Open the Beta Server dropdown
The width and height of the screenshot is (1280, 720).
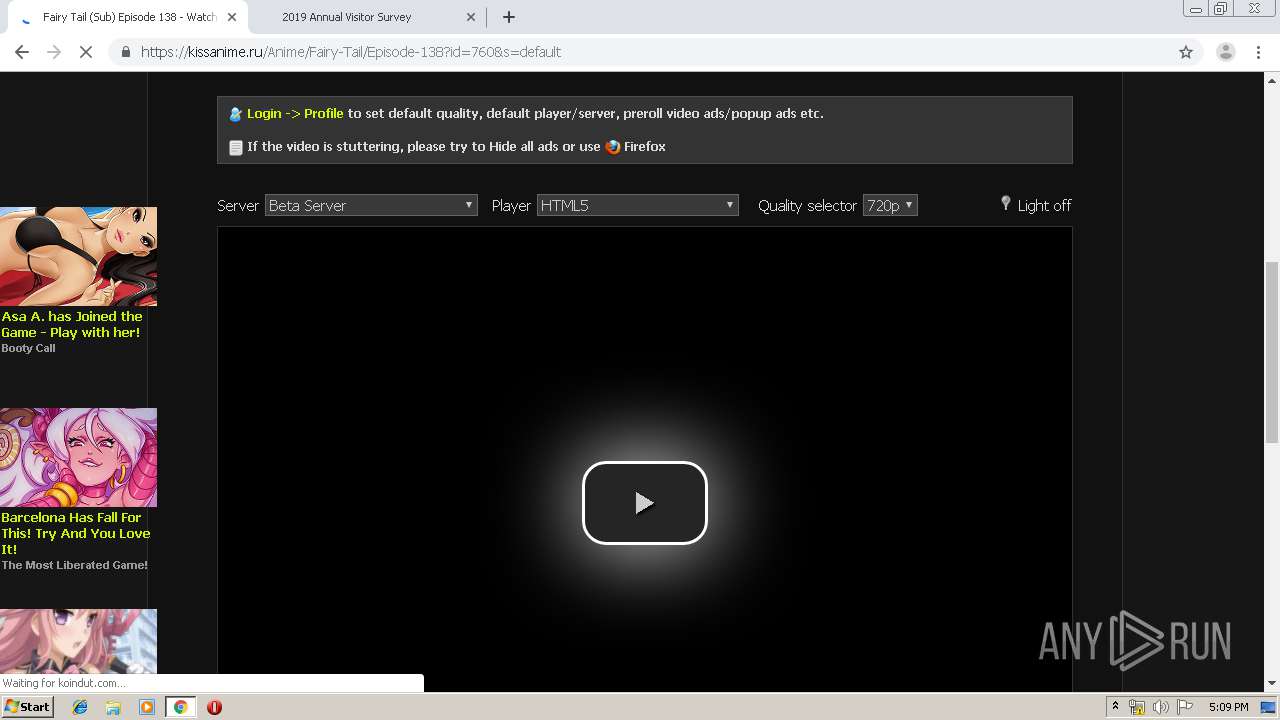point(371,205)
